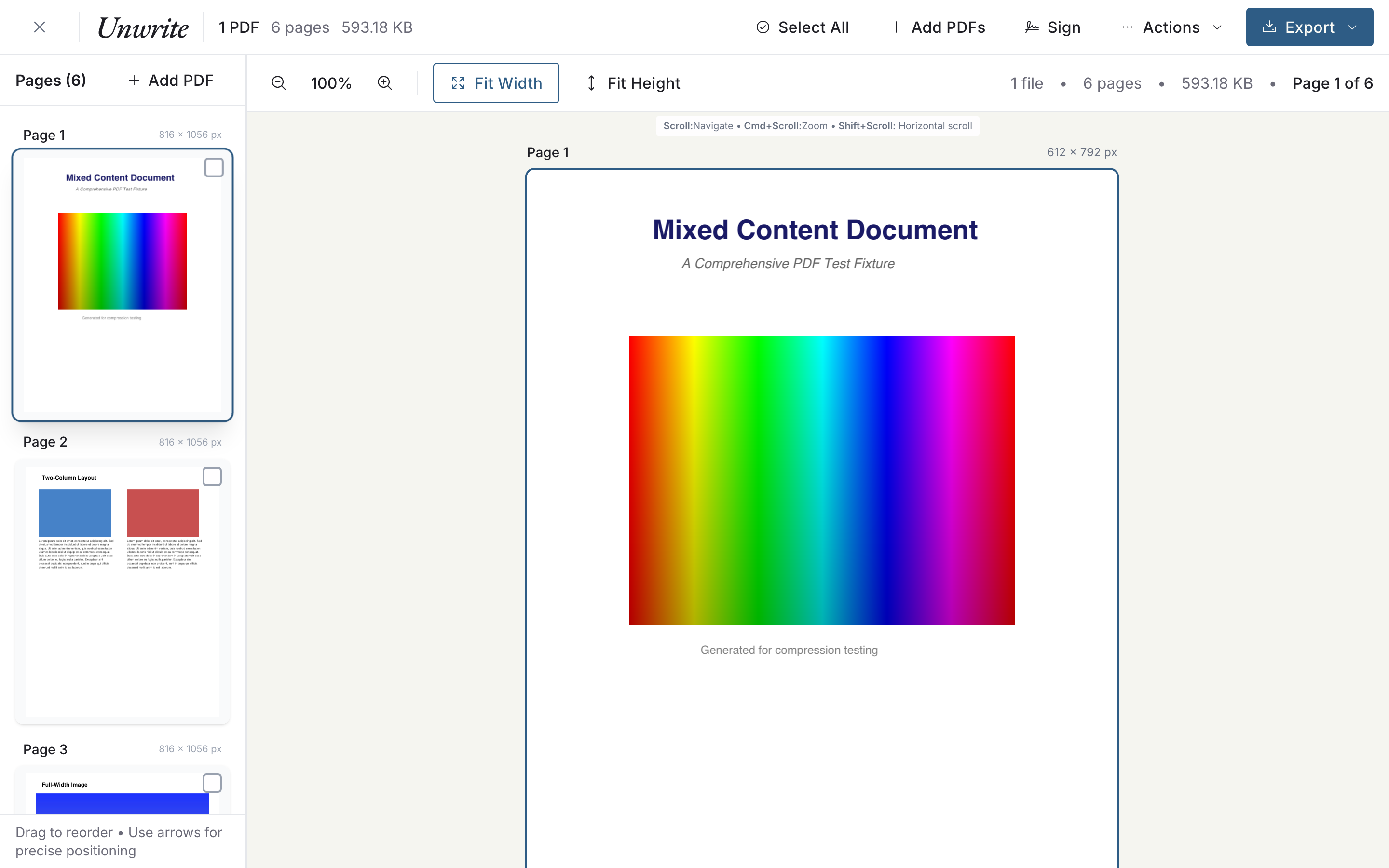Click the Unwrite logo
1389x868 pixels.
[143, 27]
